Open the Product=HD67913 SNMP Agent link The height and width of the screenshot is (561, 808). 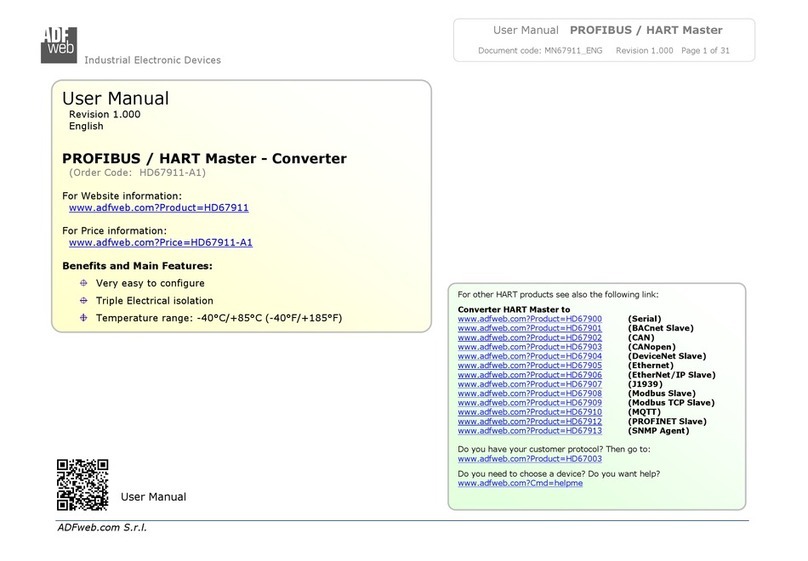pos(530,431)
